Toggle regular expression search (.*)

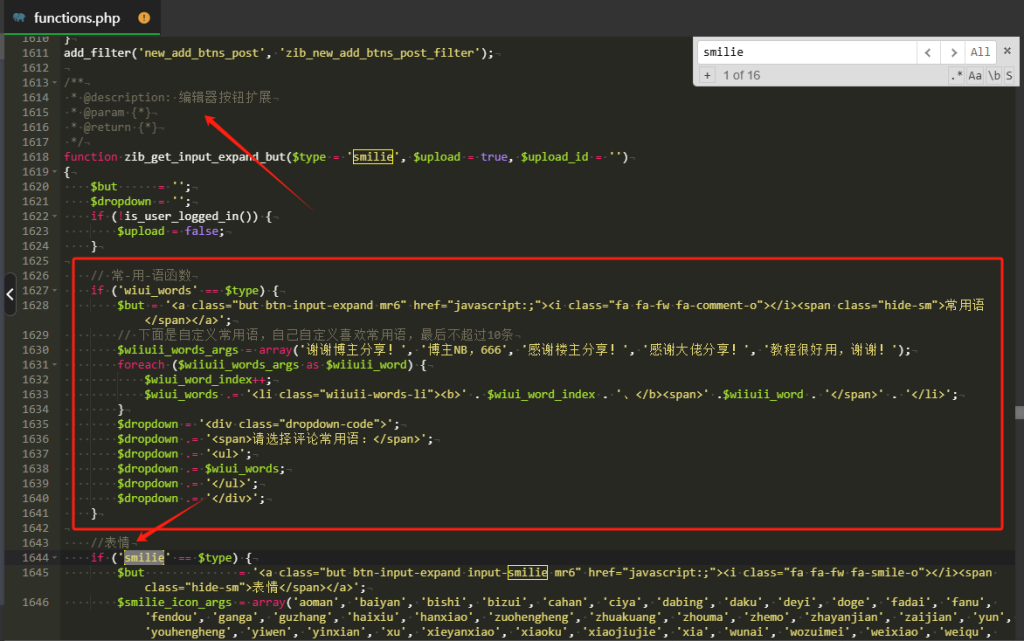pyautogui.click(x=956, y=75)
